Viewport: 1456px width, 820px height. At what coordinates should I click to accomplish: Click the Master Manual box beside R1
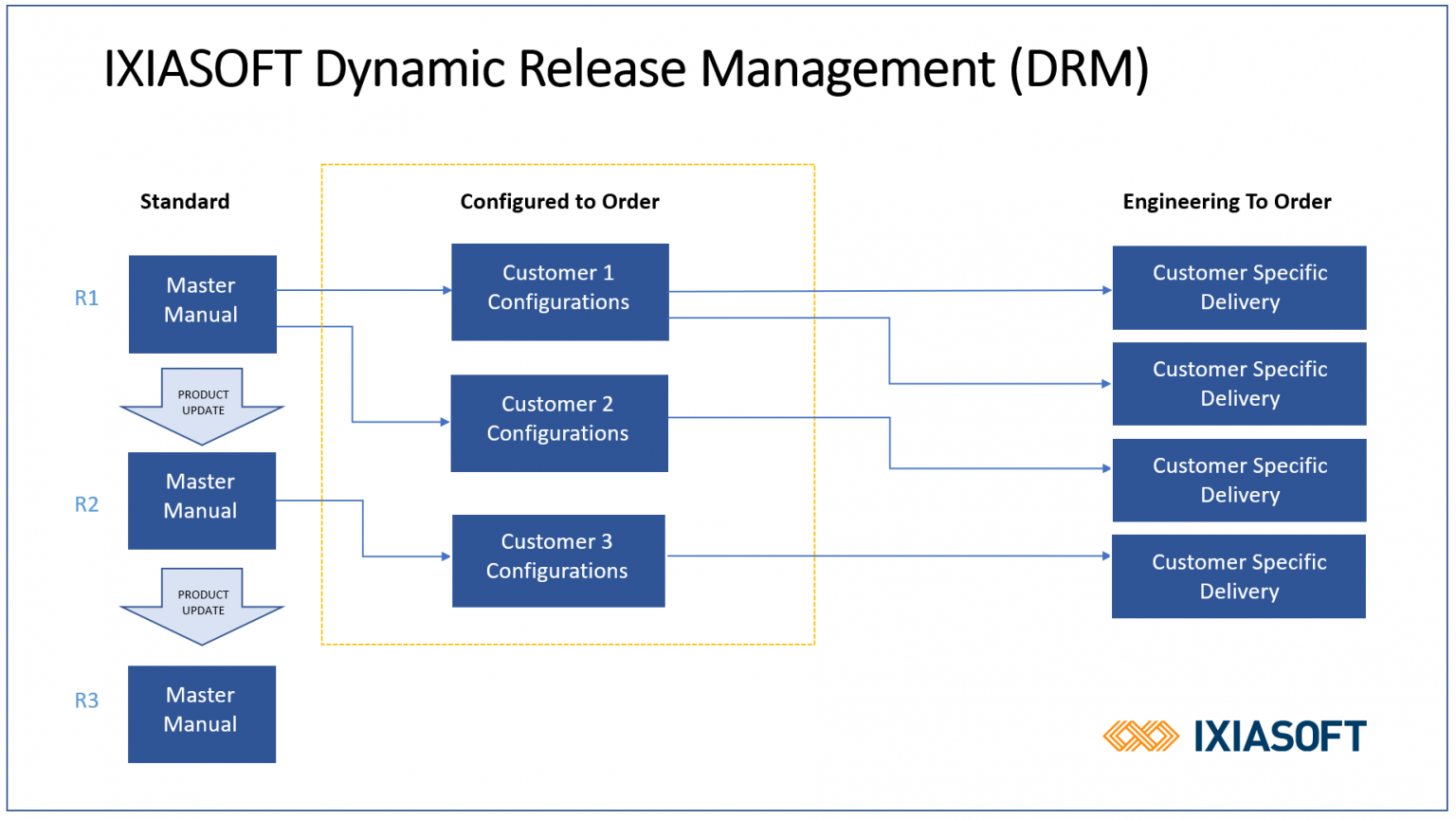click(203, 304)
